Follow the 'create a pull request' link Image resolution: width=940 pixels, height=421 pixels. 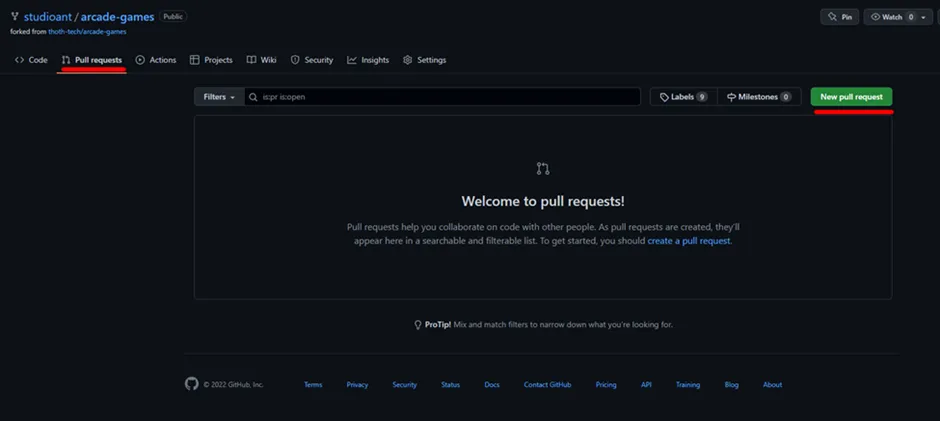(x=689, y=241)
